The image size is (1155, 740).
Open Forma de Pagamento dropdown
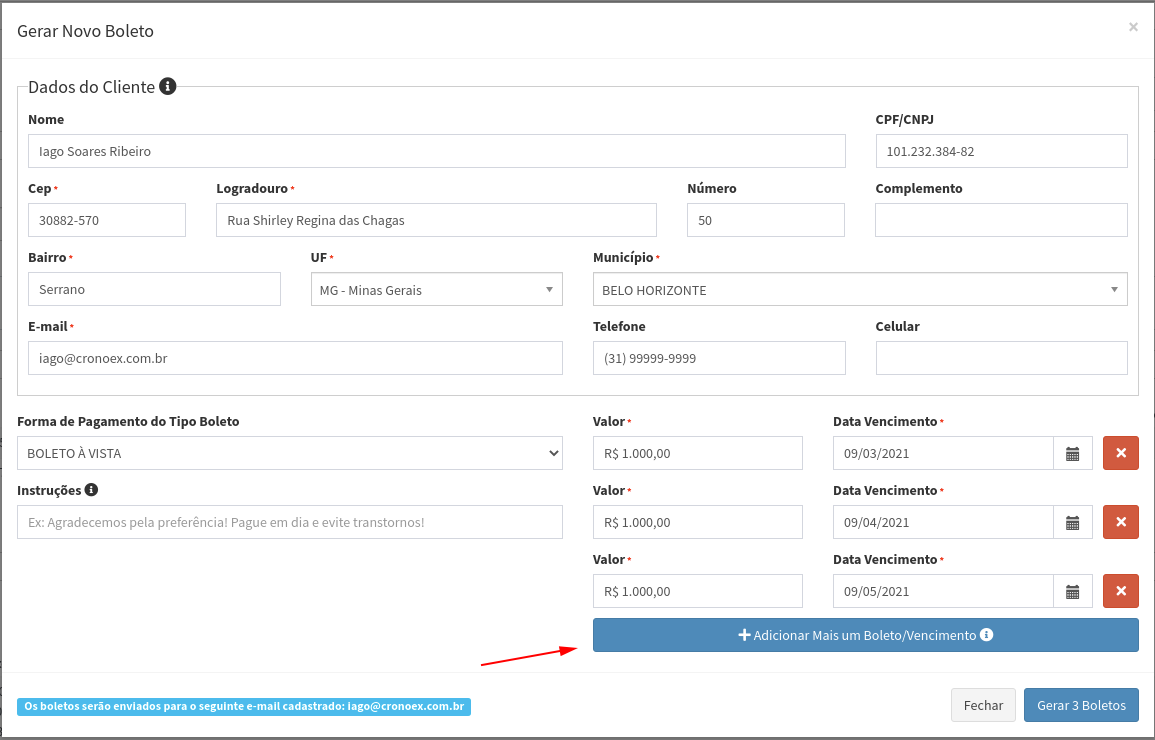(x=289, y=453)
